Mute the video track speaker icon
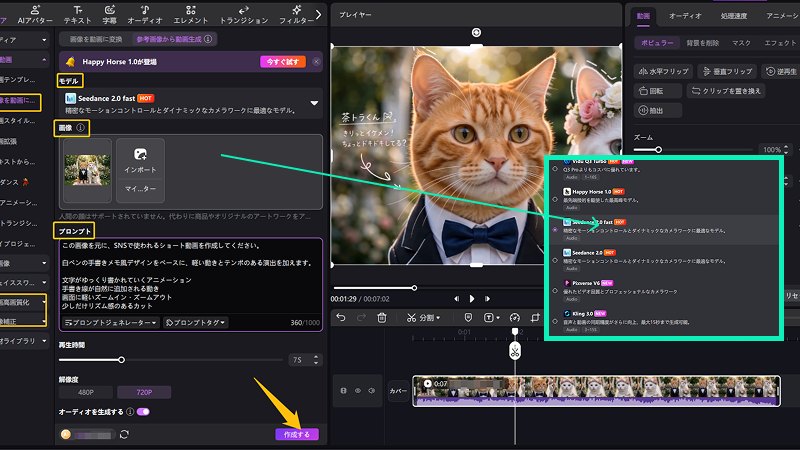The width and height of the screenshot is (800, 450). [372, 391]
